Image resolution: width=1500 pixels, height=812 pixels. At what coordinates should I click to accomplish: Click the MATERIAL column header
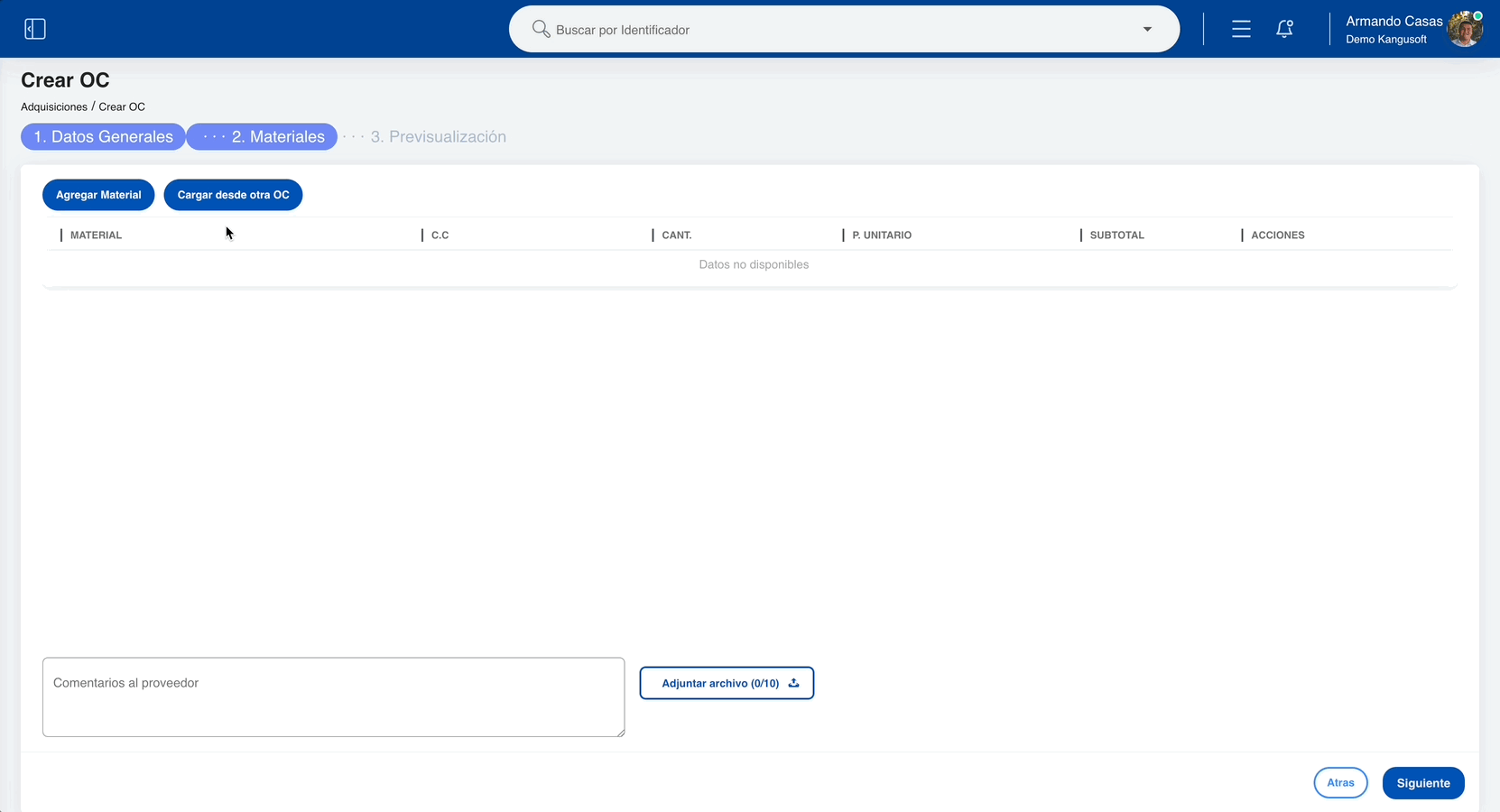tap(96, 235)
